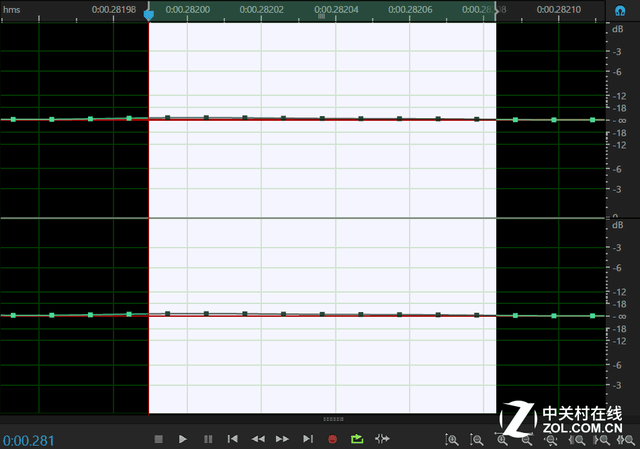The height and width of the screenshot is (449, 640).
Task: Start recording with red Record button
Action: tap(333, 439)
